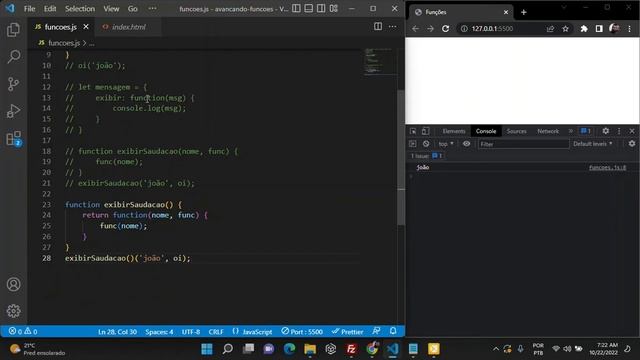Open the Search view in activity bar
The image size is (640, 360).
click(13, 56)
